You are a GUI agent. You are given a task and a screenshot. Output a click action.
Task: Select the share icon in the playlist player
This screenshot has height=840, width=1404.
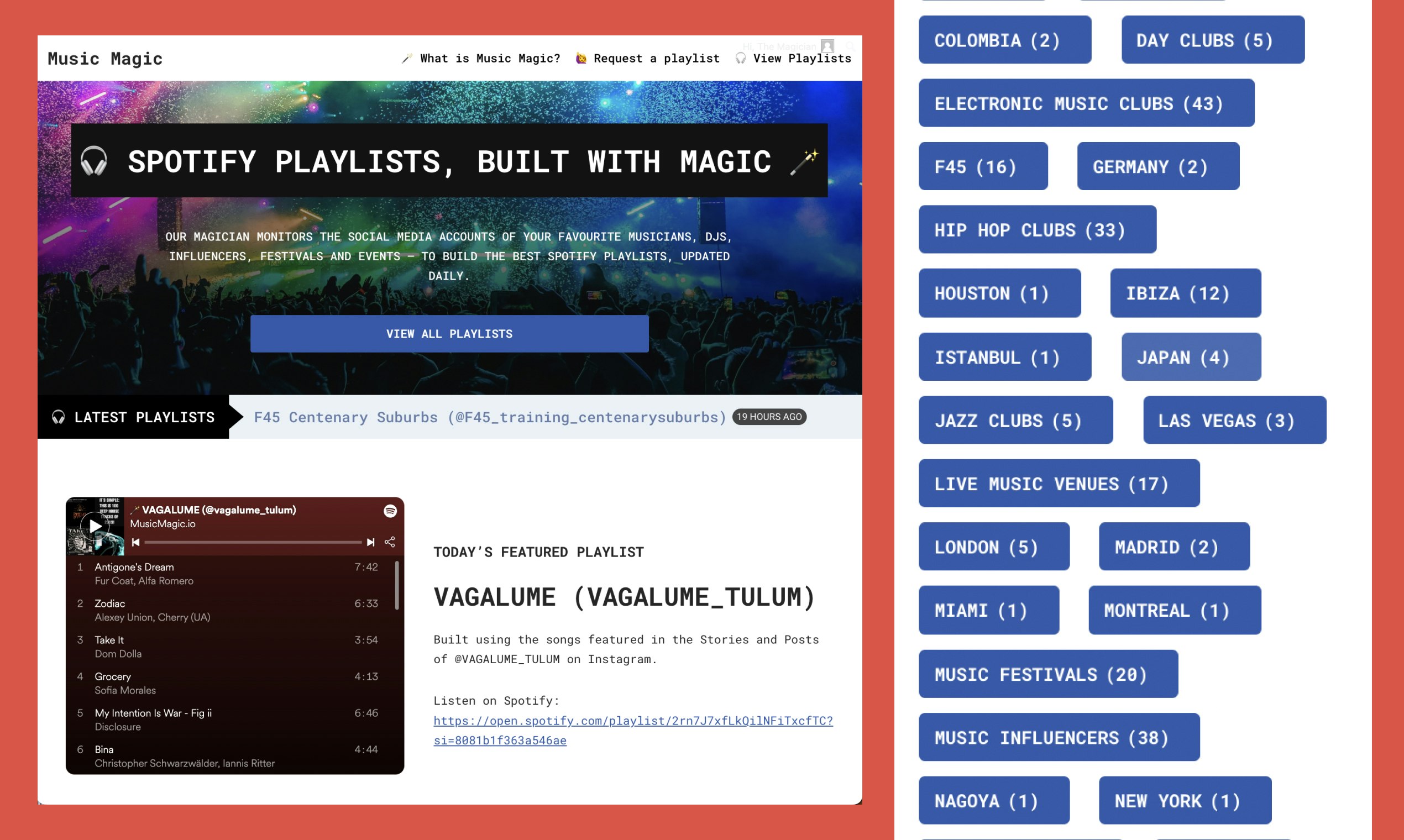[x=391, y=542]
